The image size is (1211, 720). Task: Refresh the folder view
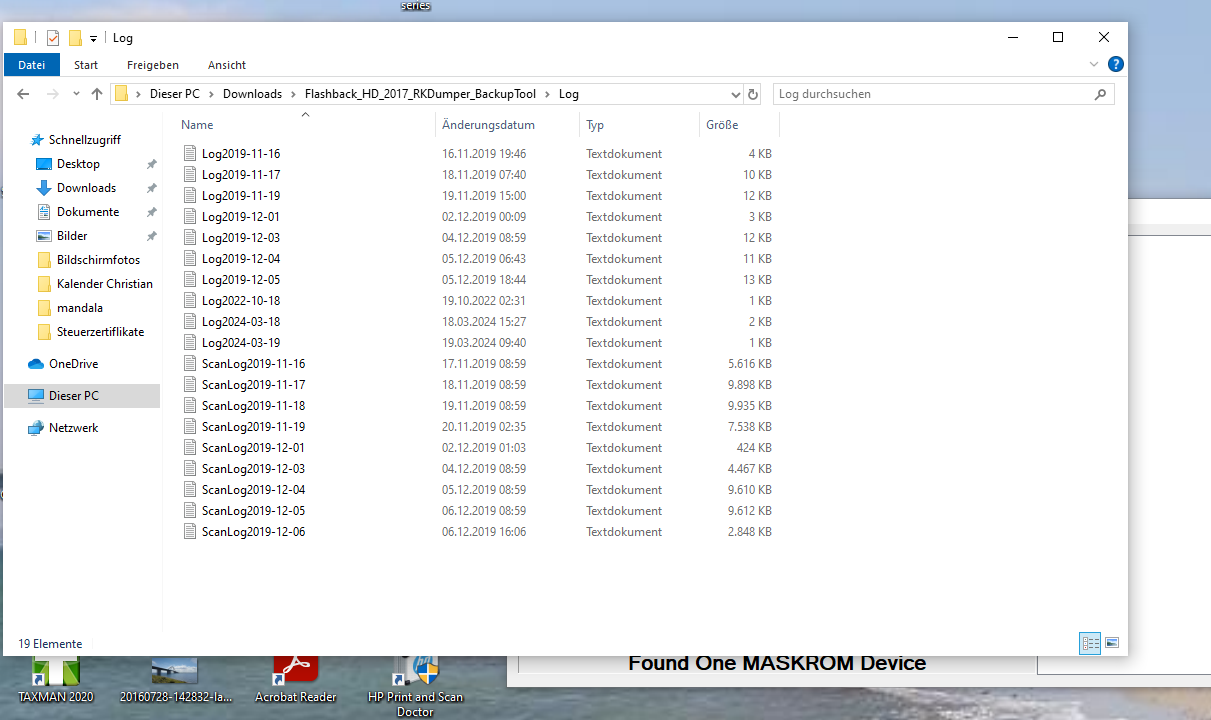point(753,94)
